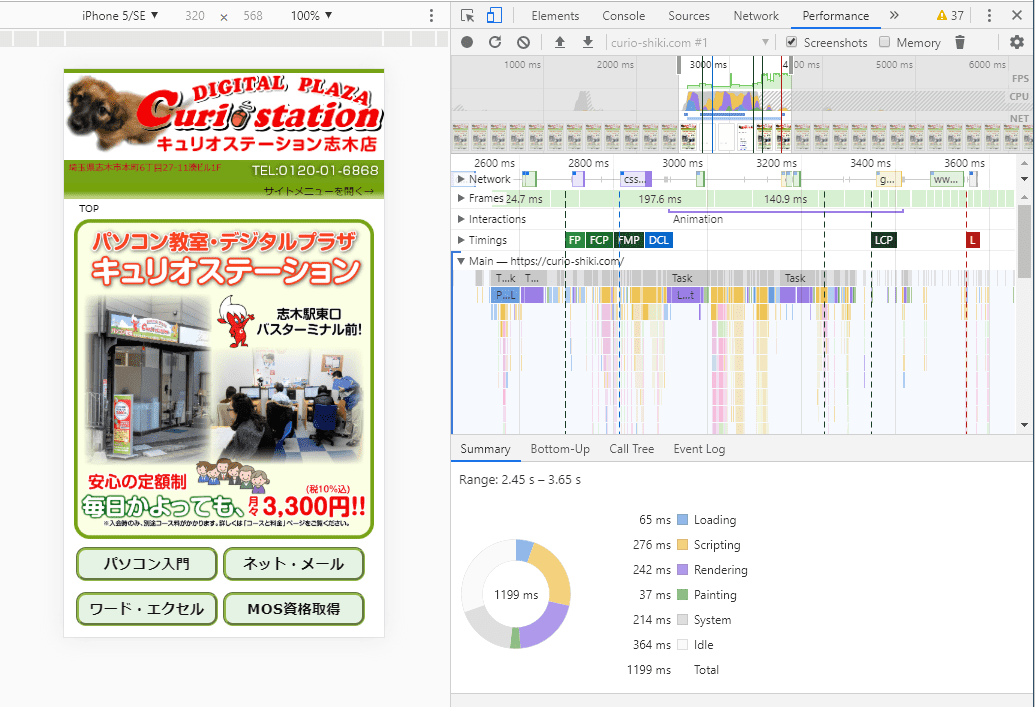The image size is (1035, 707).
Task: Open the サイトメニューを開く link
Action: [x=319, y=191]
